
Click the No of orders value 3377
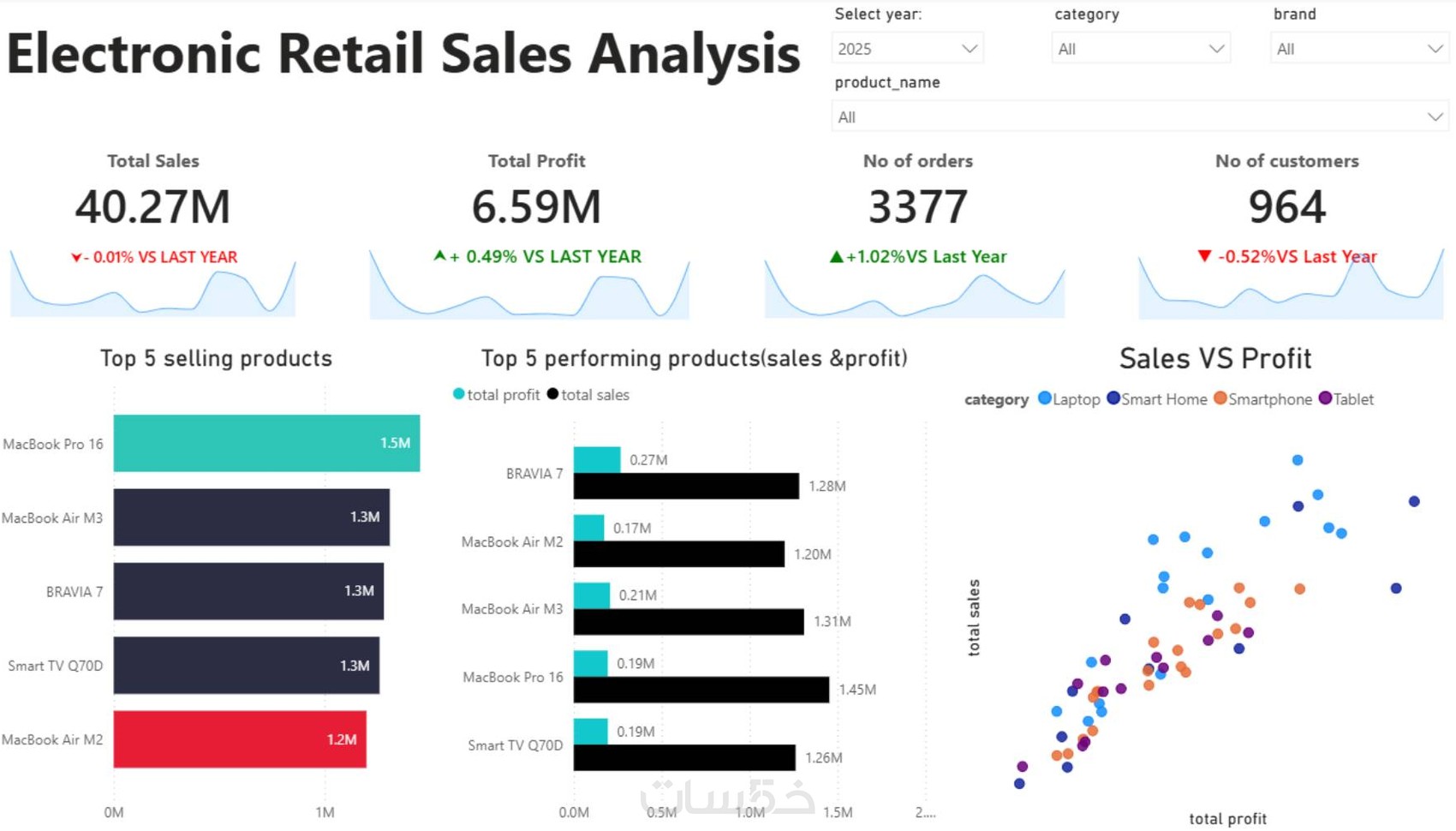coord(918,206)
